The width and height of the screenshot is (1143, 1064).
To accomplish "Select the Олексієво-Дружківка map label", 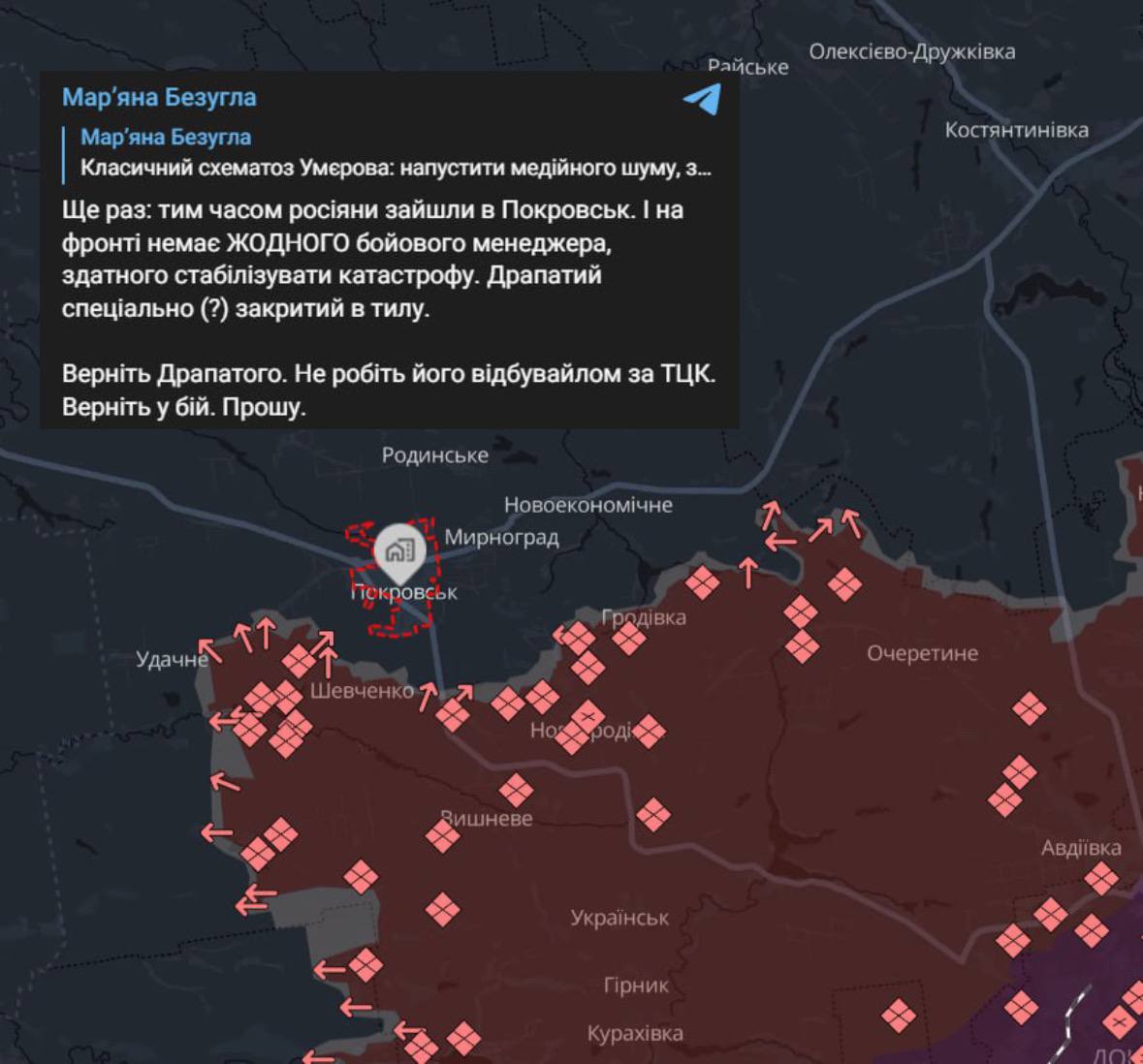I will (x=911, y=51).
